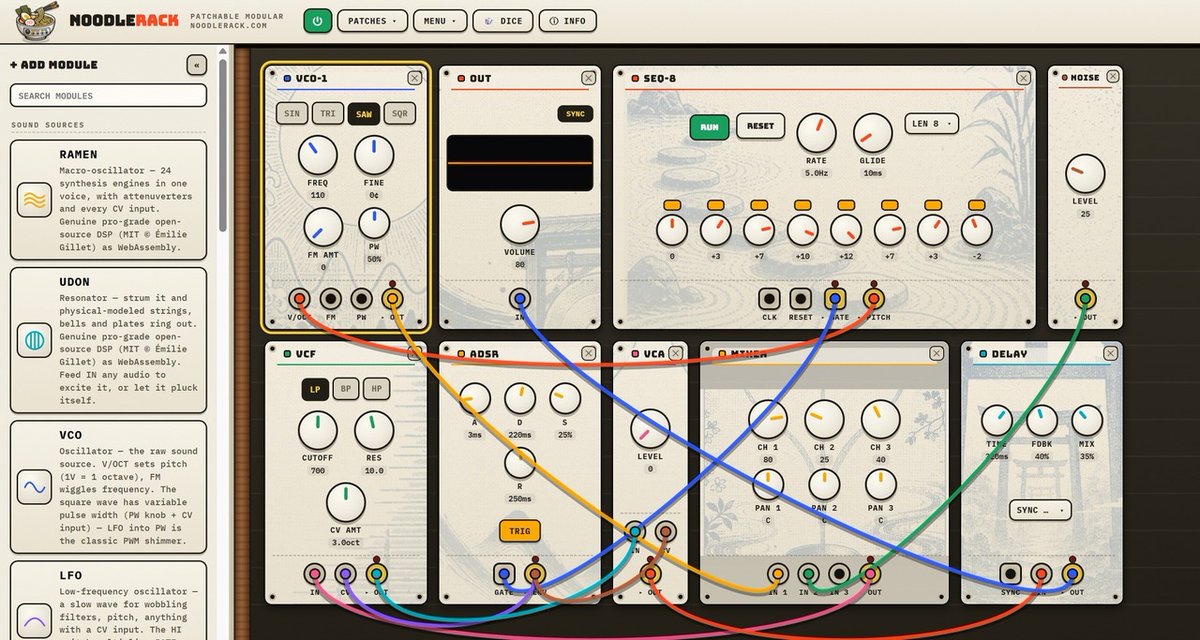Click VCF OUT jack
The height and width of the screenshot is (640, 1200).
pyautogui.click(x=376, y=573)
